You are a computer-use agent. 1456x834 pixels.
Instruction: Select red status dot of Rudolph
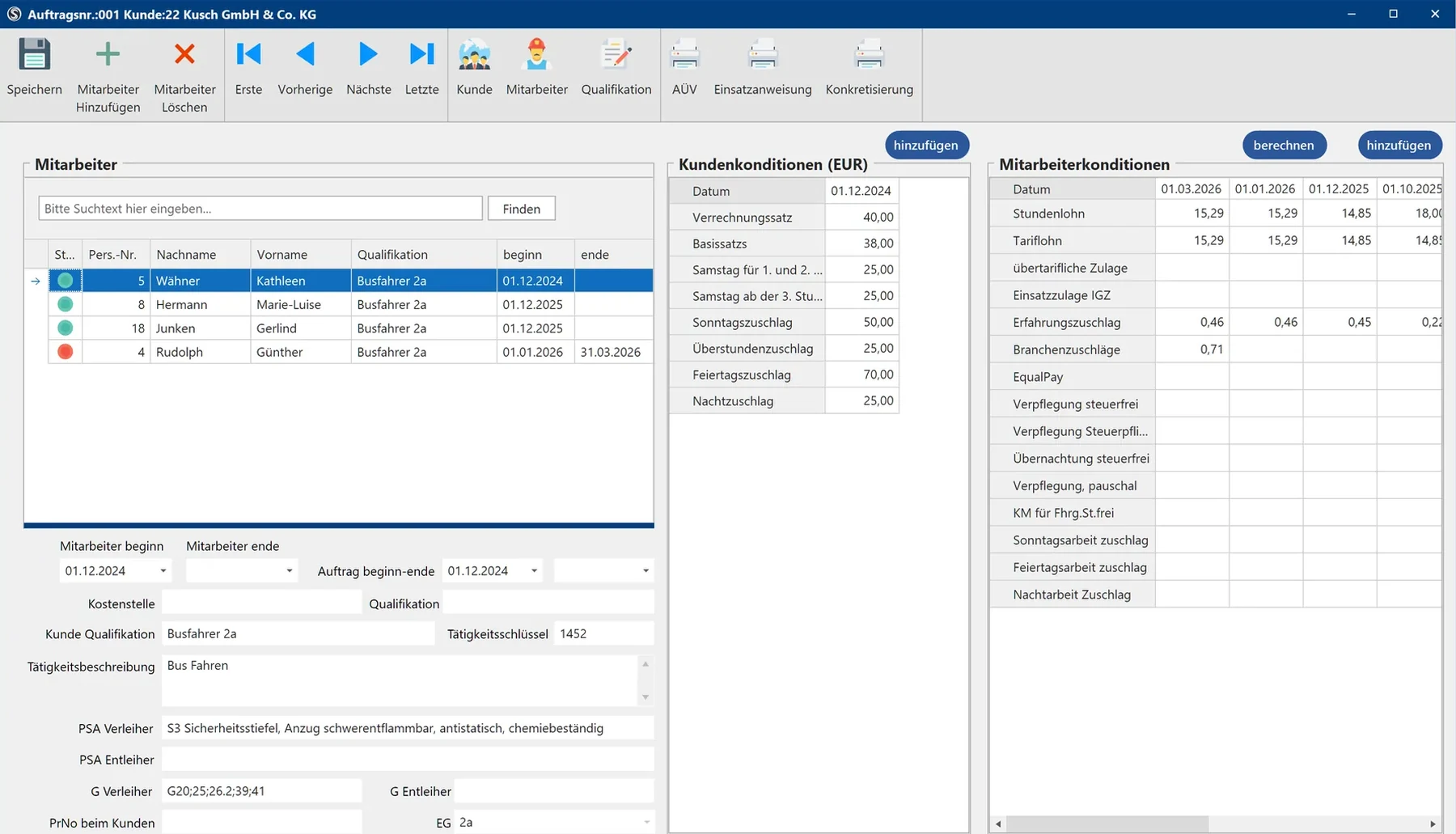pos(66,352)
